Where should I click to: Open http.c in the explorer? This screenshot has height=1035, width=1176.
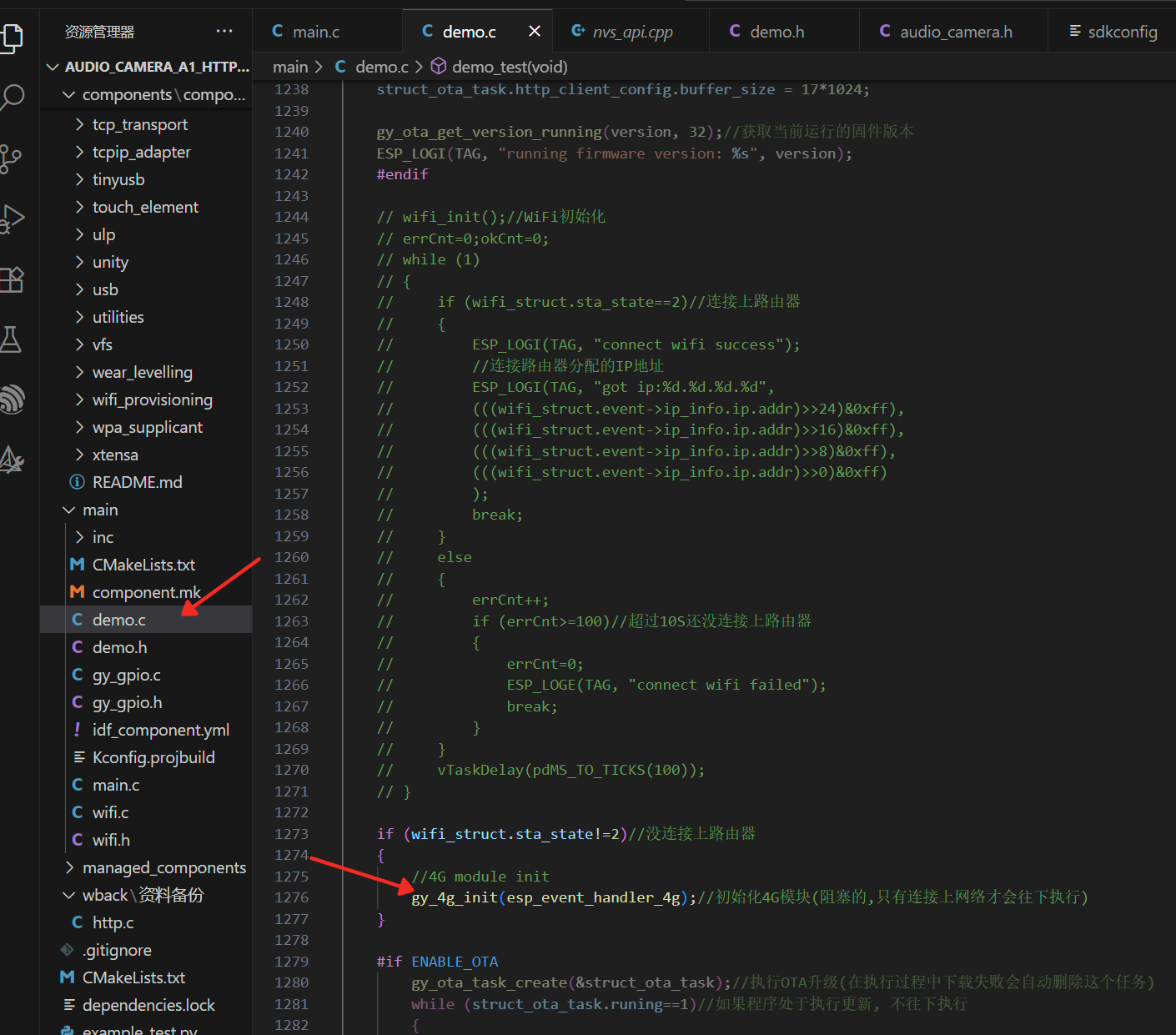coord(146,922)
